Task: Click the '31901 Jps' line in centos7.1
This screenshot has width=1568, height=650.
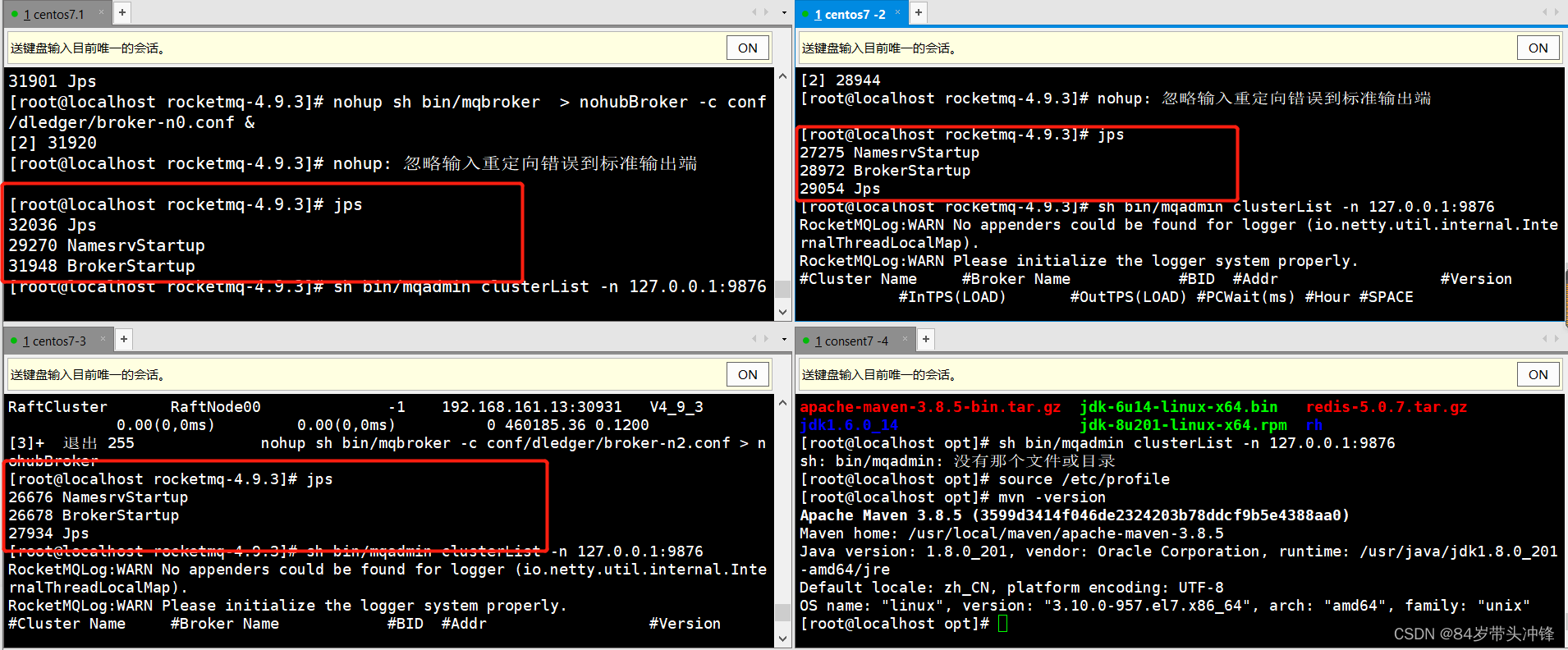Action: tap(53, 81)
